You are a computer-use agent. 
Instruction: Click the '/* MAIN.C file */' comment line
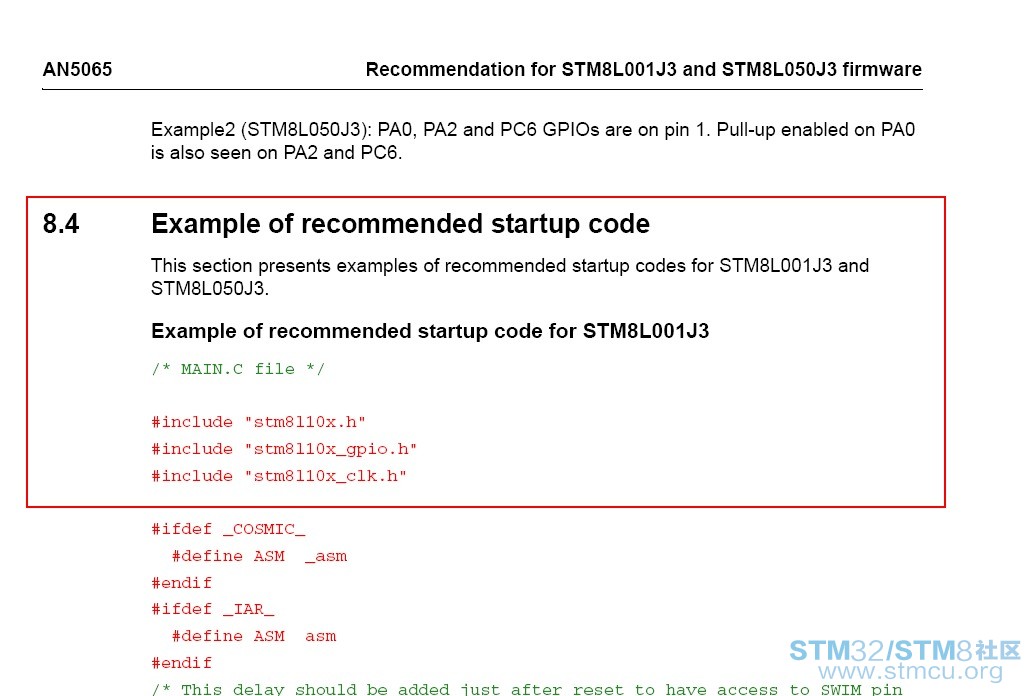(x=238, y=369)
